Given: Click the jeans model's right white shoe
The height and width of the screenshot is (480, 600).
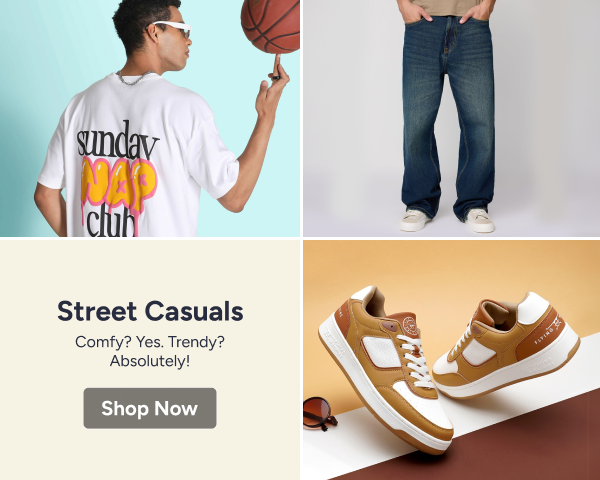Looking at the screenshot, I should pyautogui.click(x=480, y=220).
